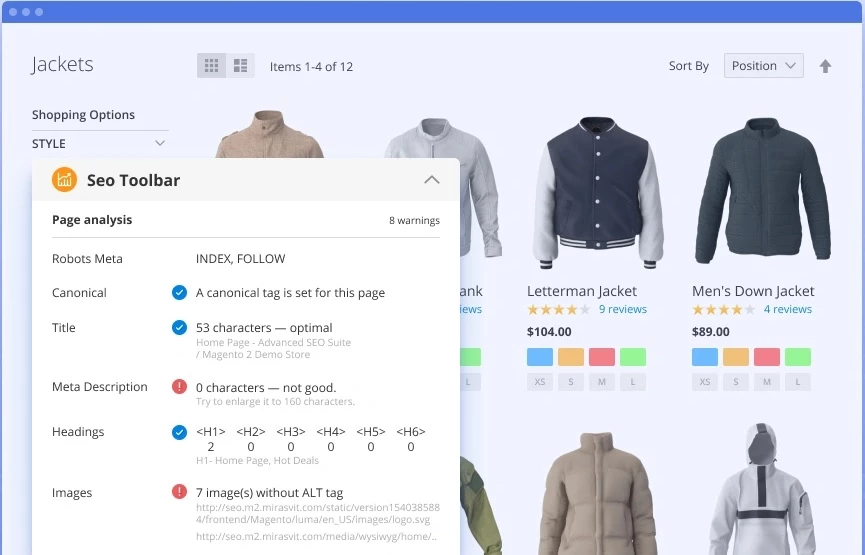Choose size M for Men's Down Jacket
Image resolution: width=865 pixels, height=555 pixels.
(x=767, y=382)
